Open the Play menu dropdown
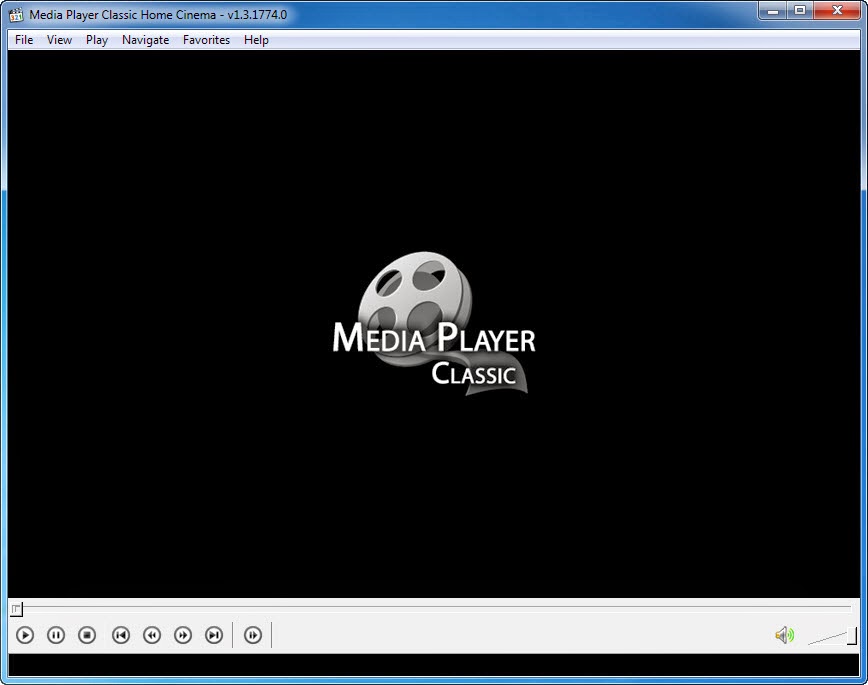This screenshot has width=868, height=685. point(96,40)
